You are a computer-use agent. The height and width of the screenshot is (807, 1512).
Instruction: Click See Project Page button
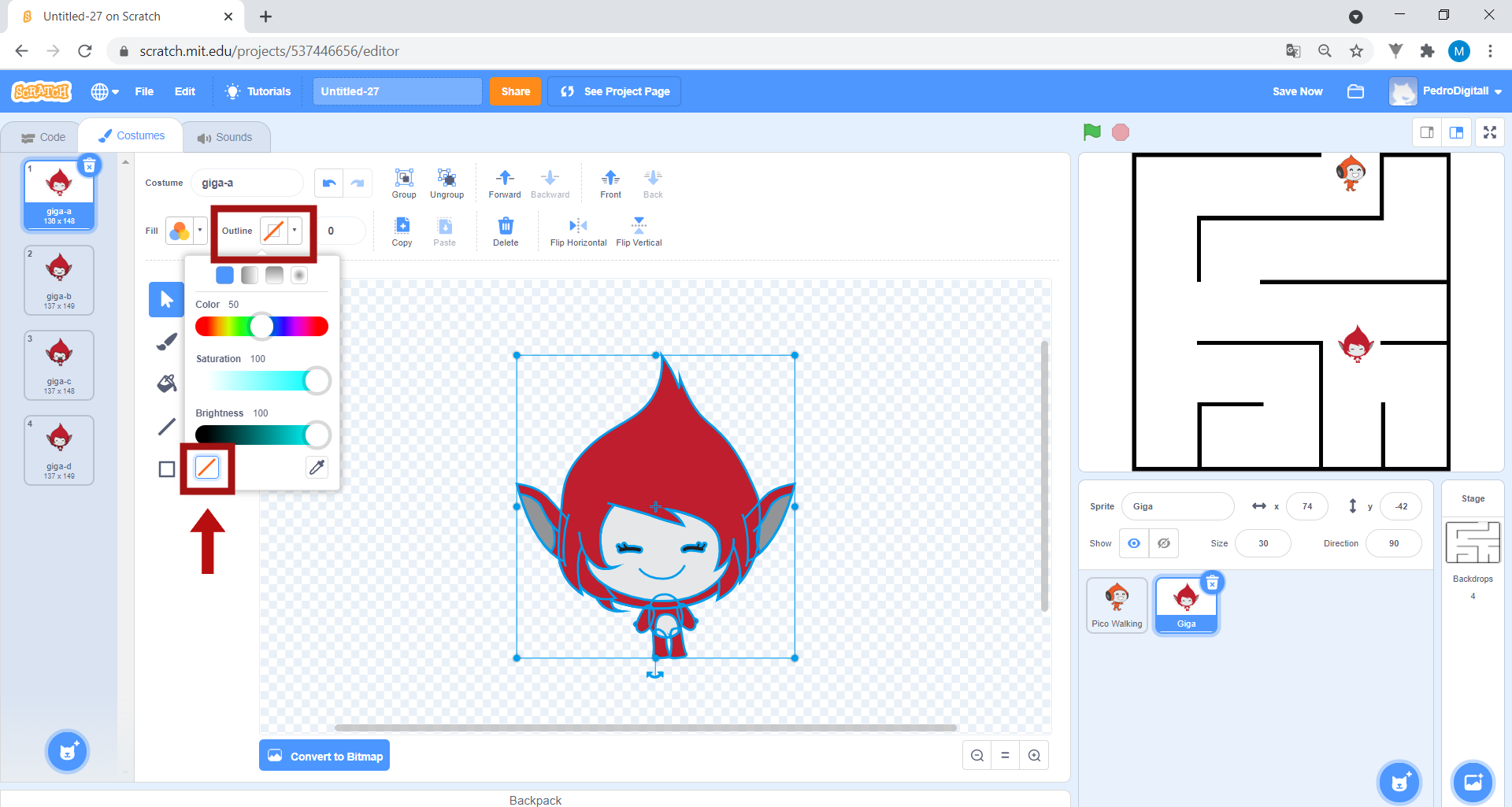point(614,91)
